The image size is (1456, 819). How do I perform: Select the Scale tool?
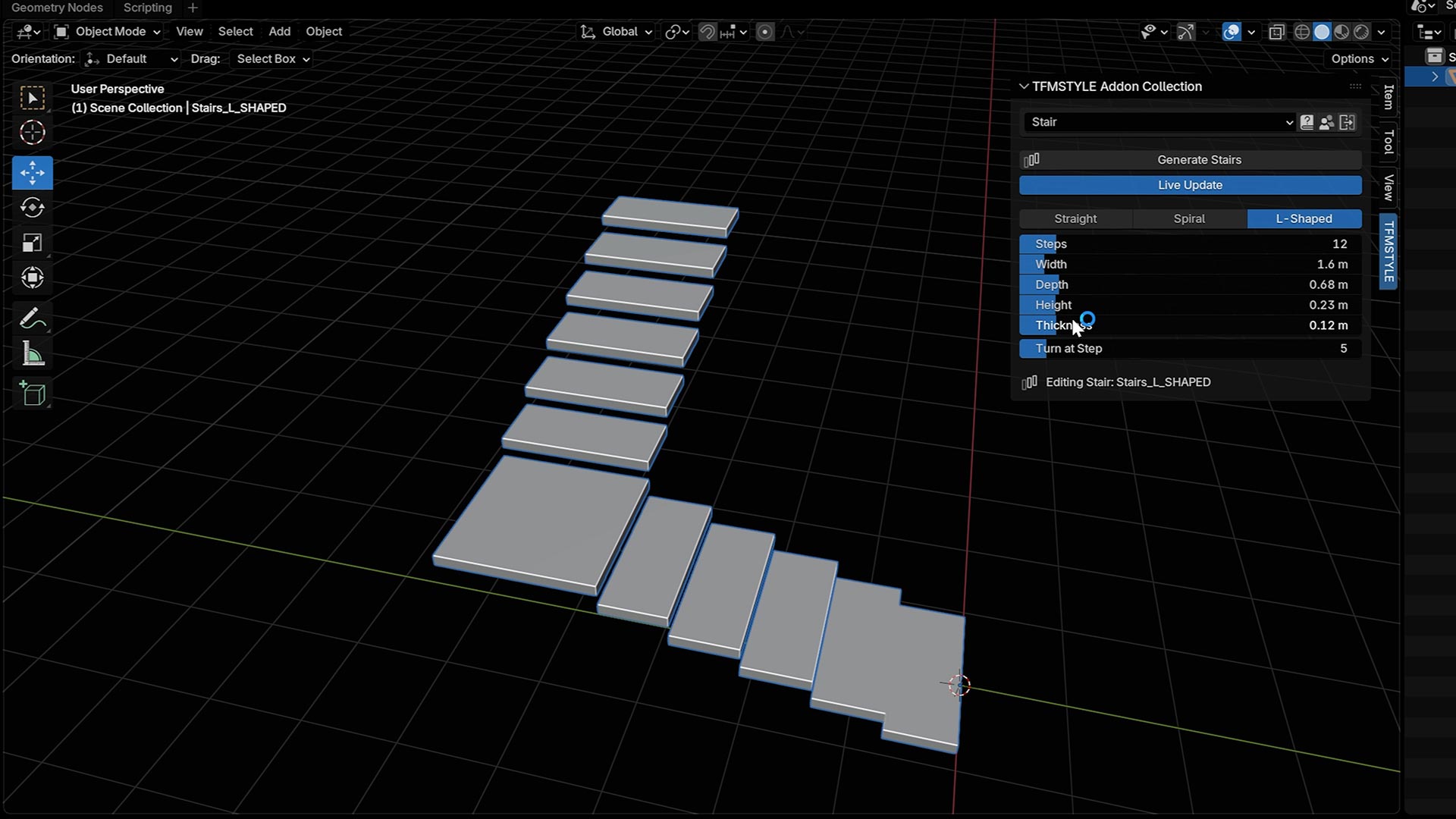point(32,243)
